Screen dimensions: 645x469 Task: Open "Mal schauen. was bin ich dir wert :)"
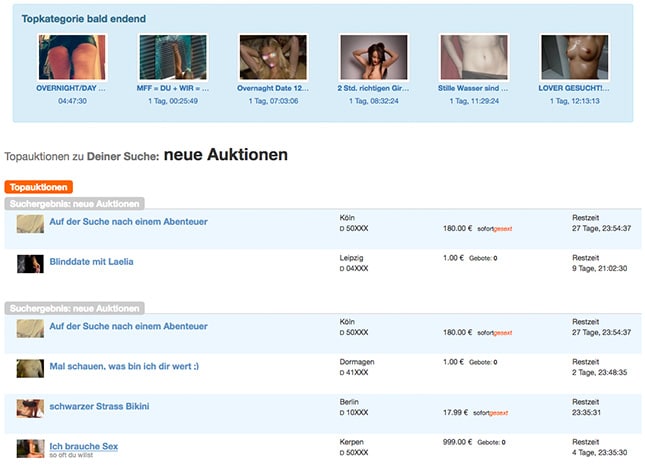(x=124, y=366)
